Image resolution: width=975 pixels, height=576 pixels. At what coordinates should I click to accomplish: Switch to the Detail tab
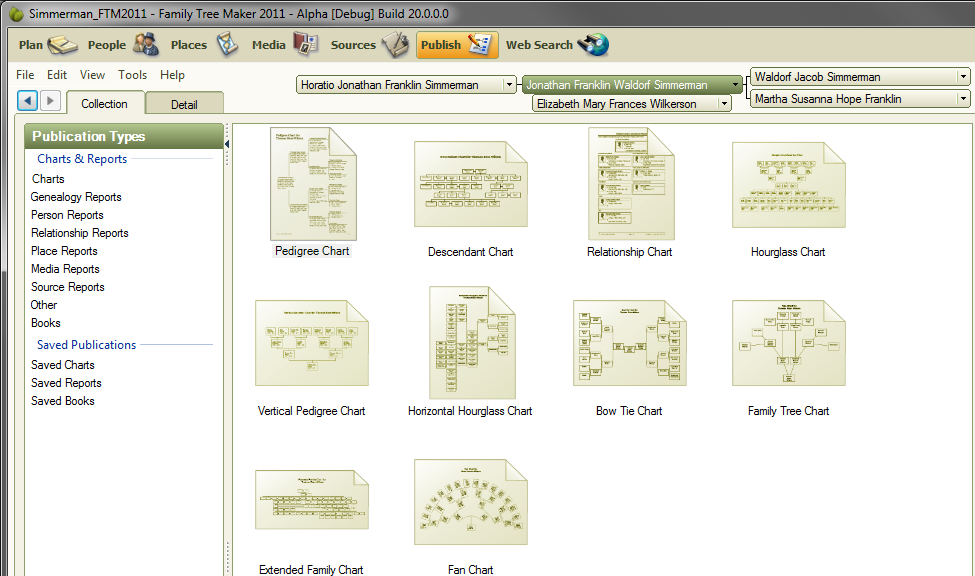(x=184, y=104)
